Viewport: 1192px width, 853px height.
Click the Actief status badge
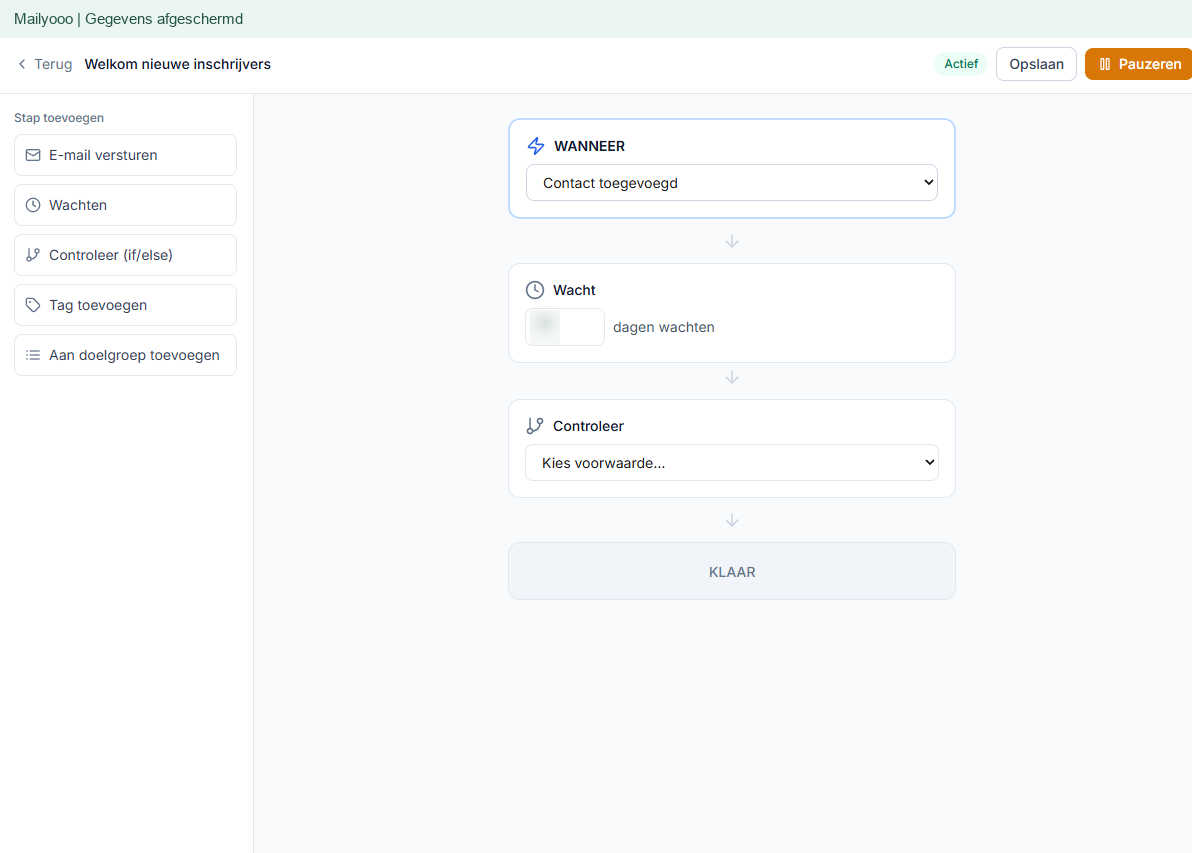[961, 64]
